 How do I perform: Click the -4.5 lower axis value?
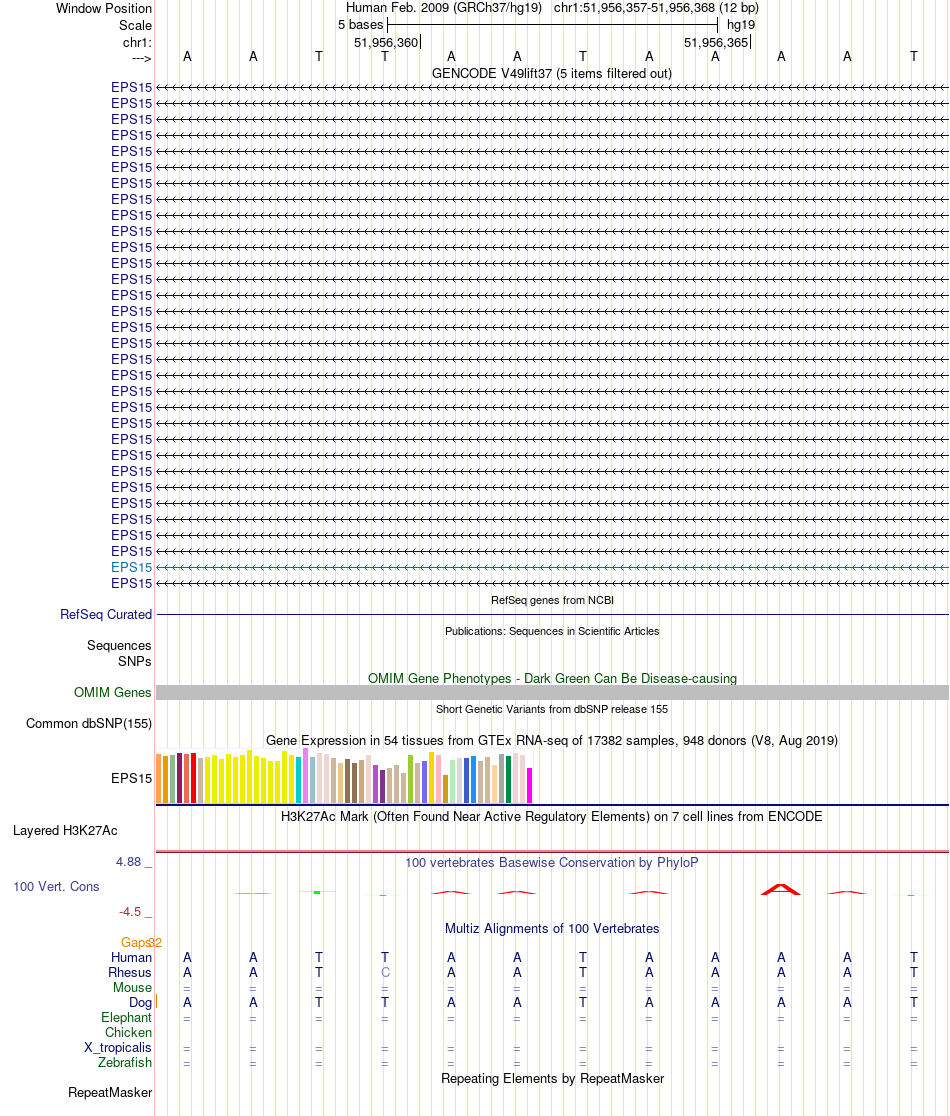click(130, 912)
